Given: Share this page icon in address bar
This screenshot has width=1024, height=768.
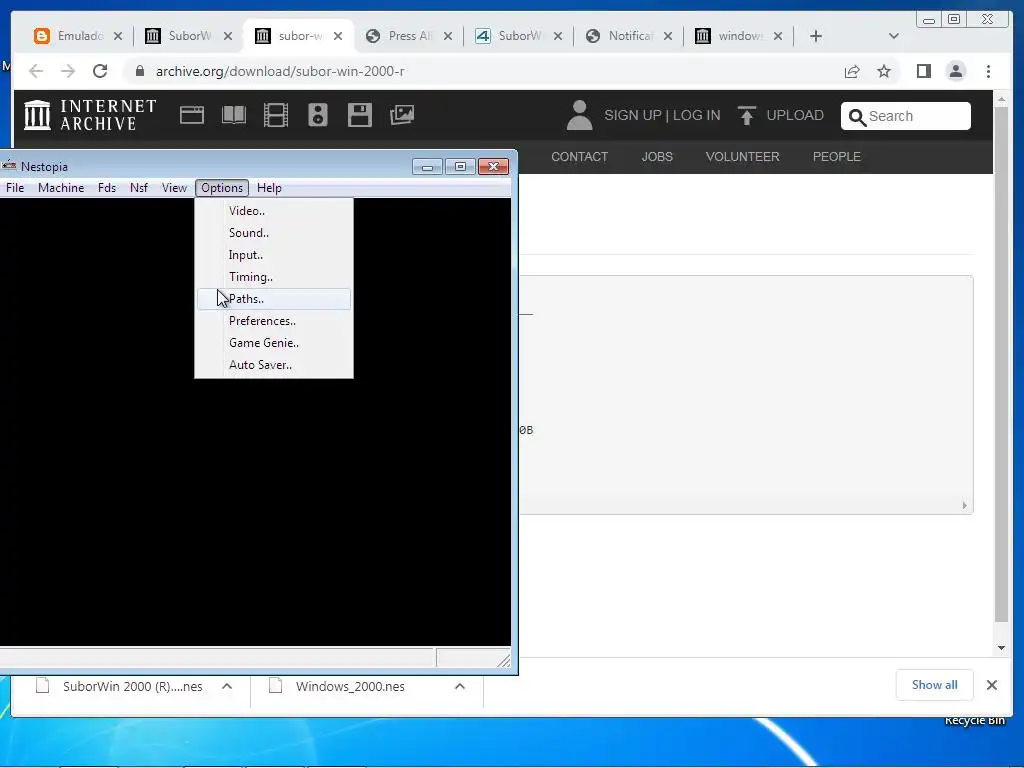Looking at the screenshot, I should click(x=852, y=71).
